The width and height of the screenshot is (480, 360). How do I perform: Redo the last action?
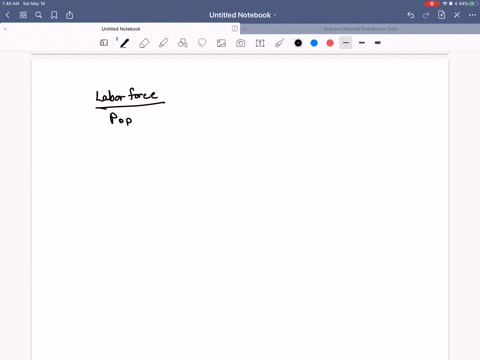point(426,15)
